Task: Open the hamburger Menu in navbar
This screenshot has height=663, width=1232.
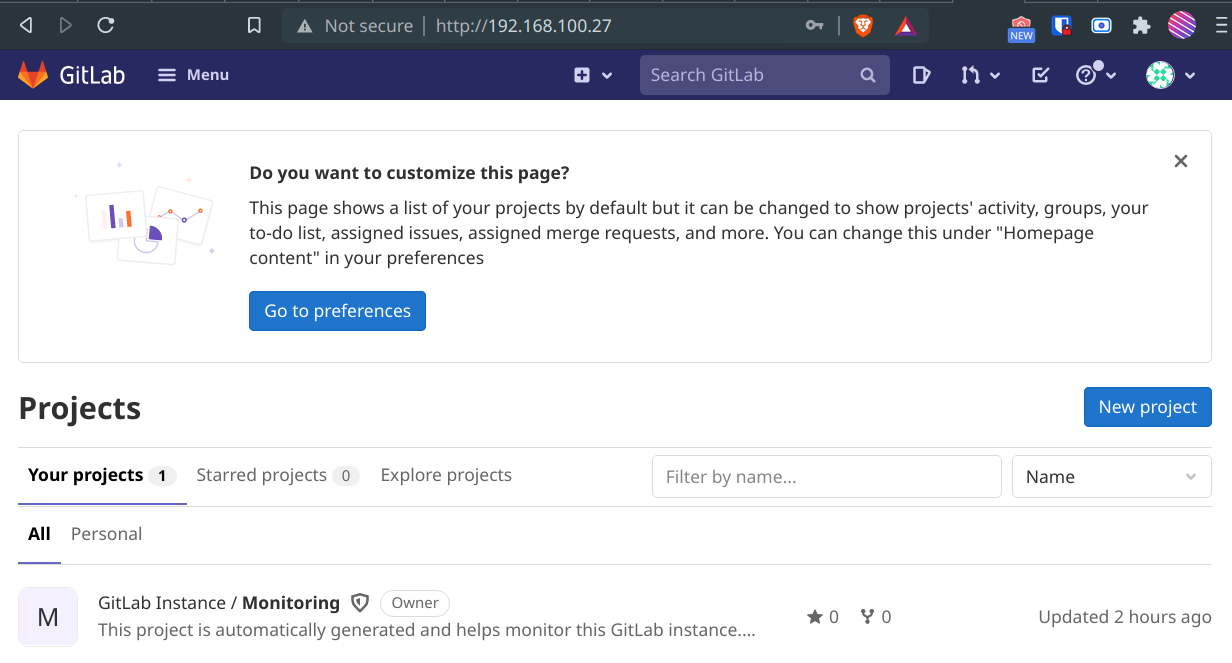Action: click(194, 75)
